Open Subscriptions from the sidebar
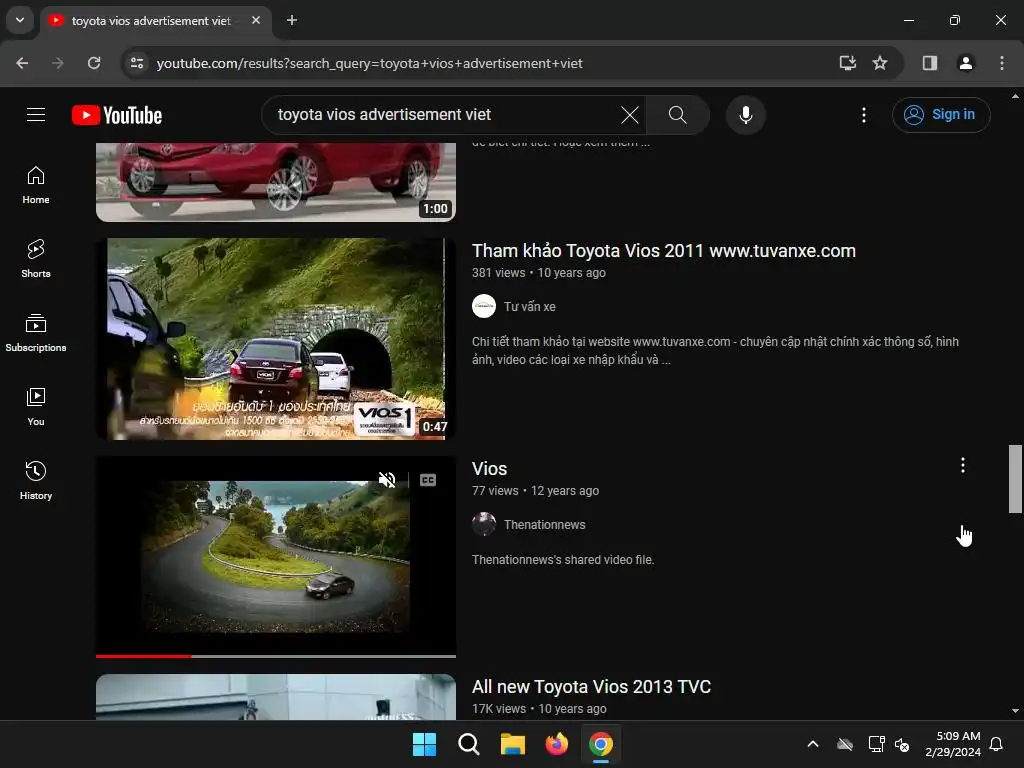Image resolution: width=1024 pixels, height=768 pixels. coord(36,333)
